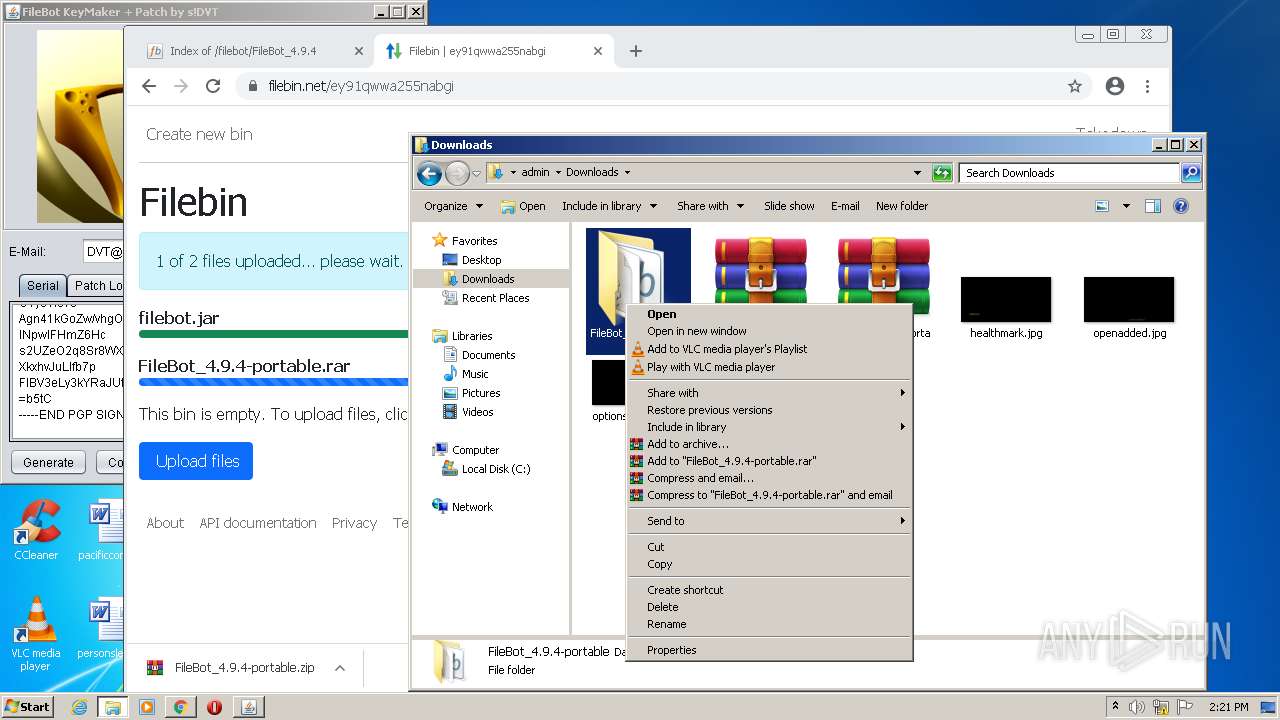The width and height of the screenshot is (1280, 720).
Task: Open Explorer help icon
Action: [1180, 206]
